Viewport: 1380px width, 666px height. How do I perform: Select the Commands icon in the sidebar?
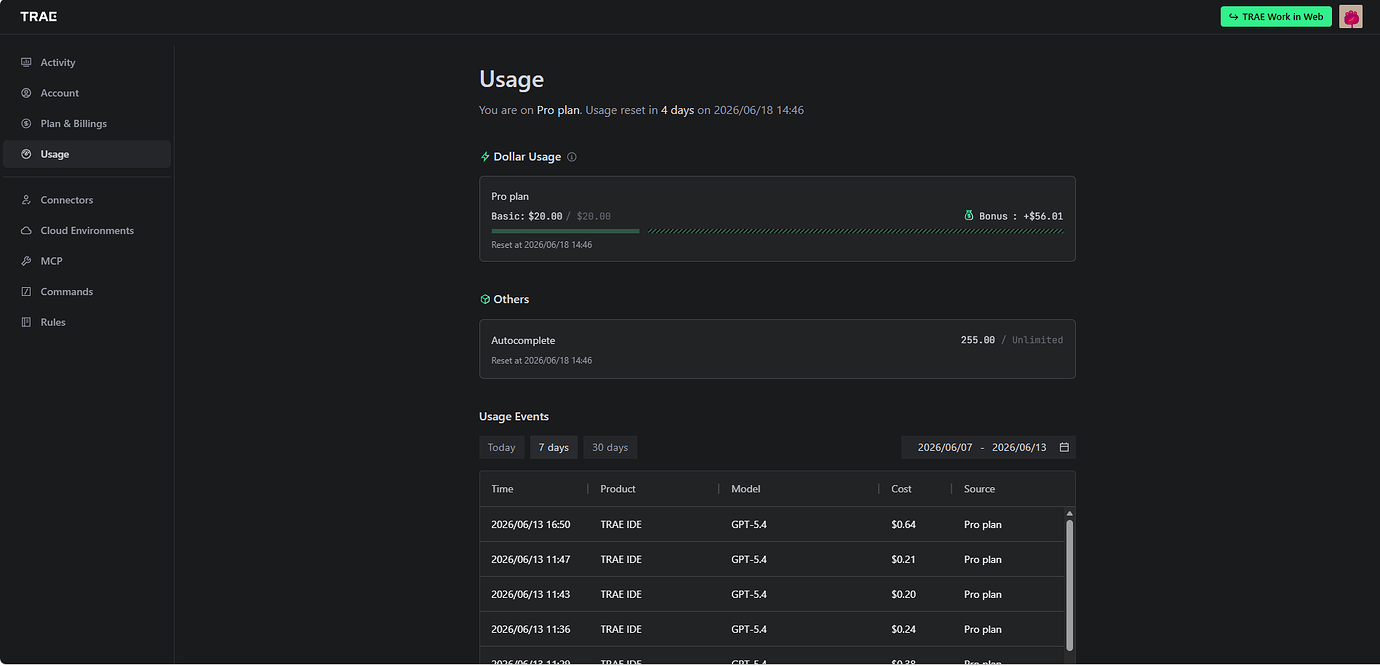(26, 292)
